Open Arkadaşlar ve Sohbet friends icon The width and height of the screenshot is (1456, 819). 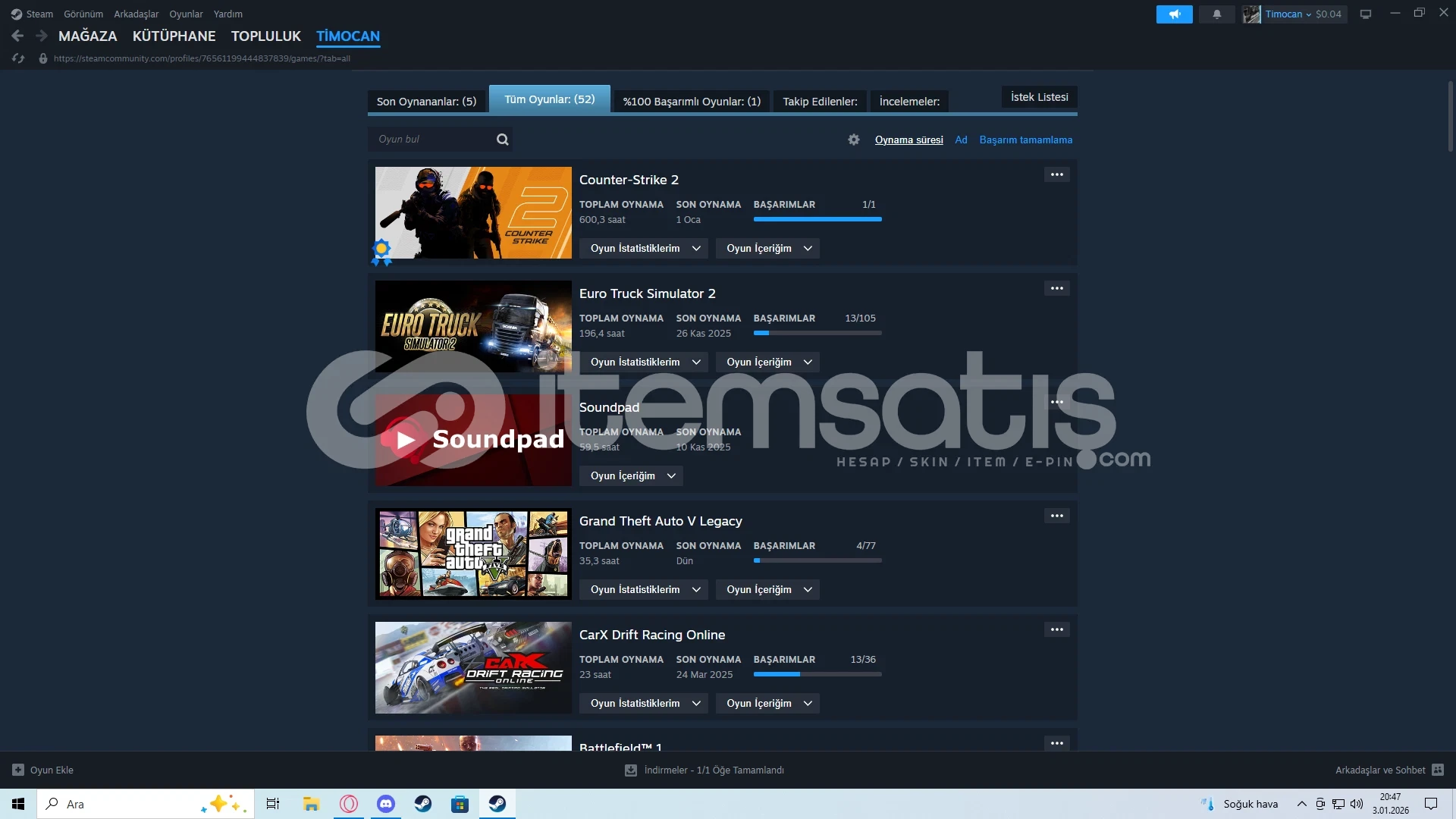1437,770
